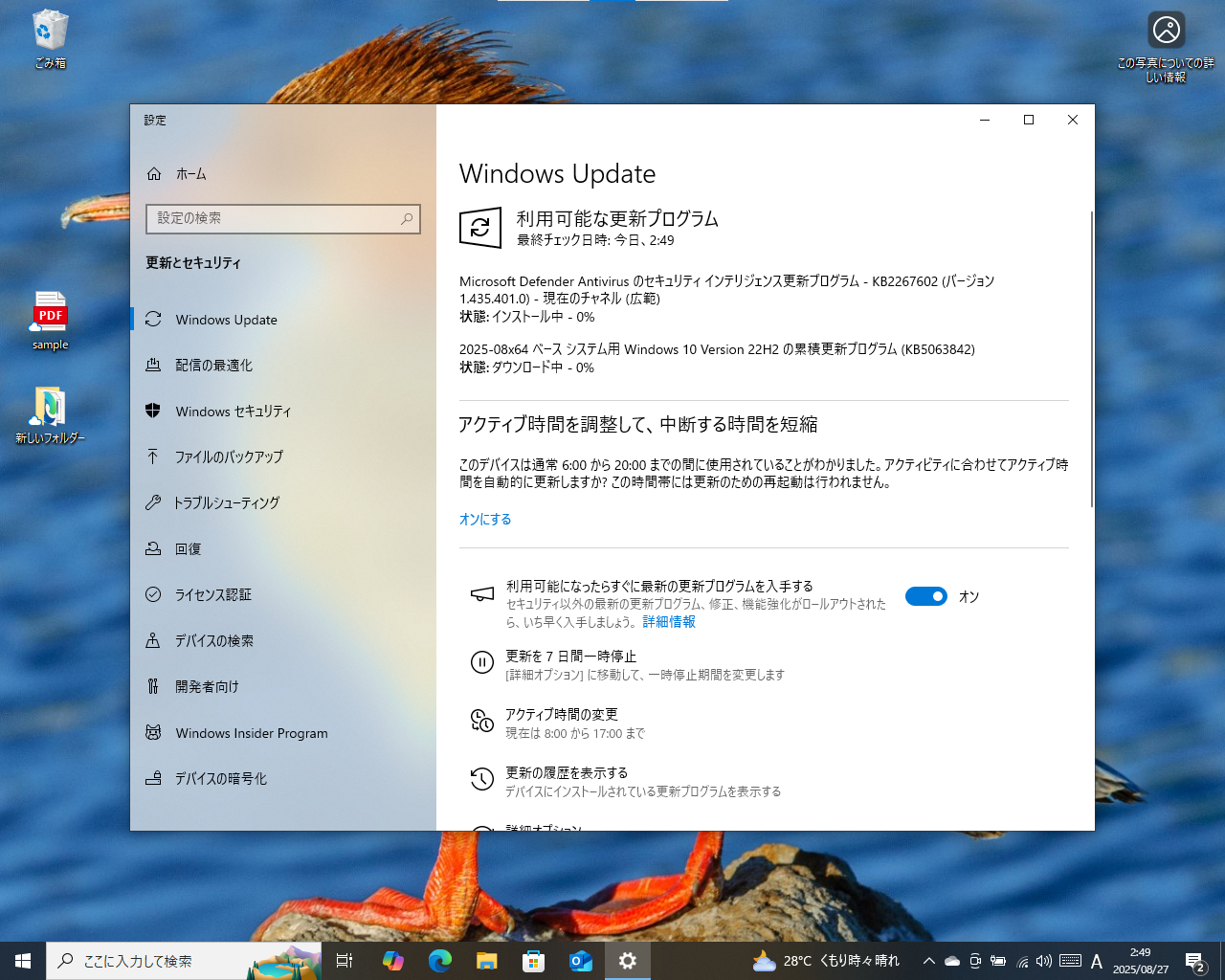The width and height of the screenshot is (1225, 980).
Task: Open 回復 using its sidebar icon
Action: coord(154,548)
